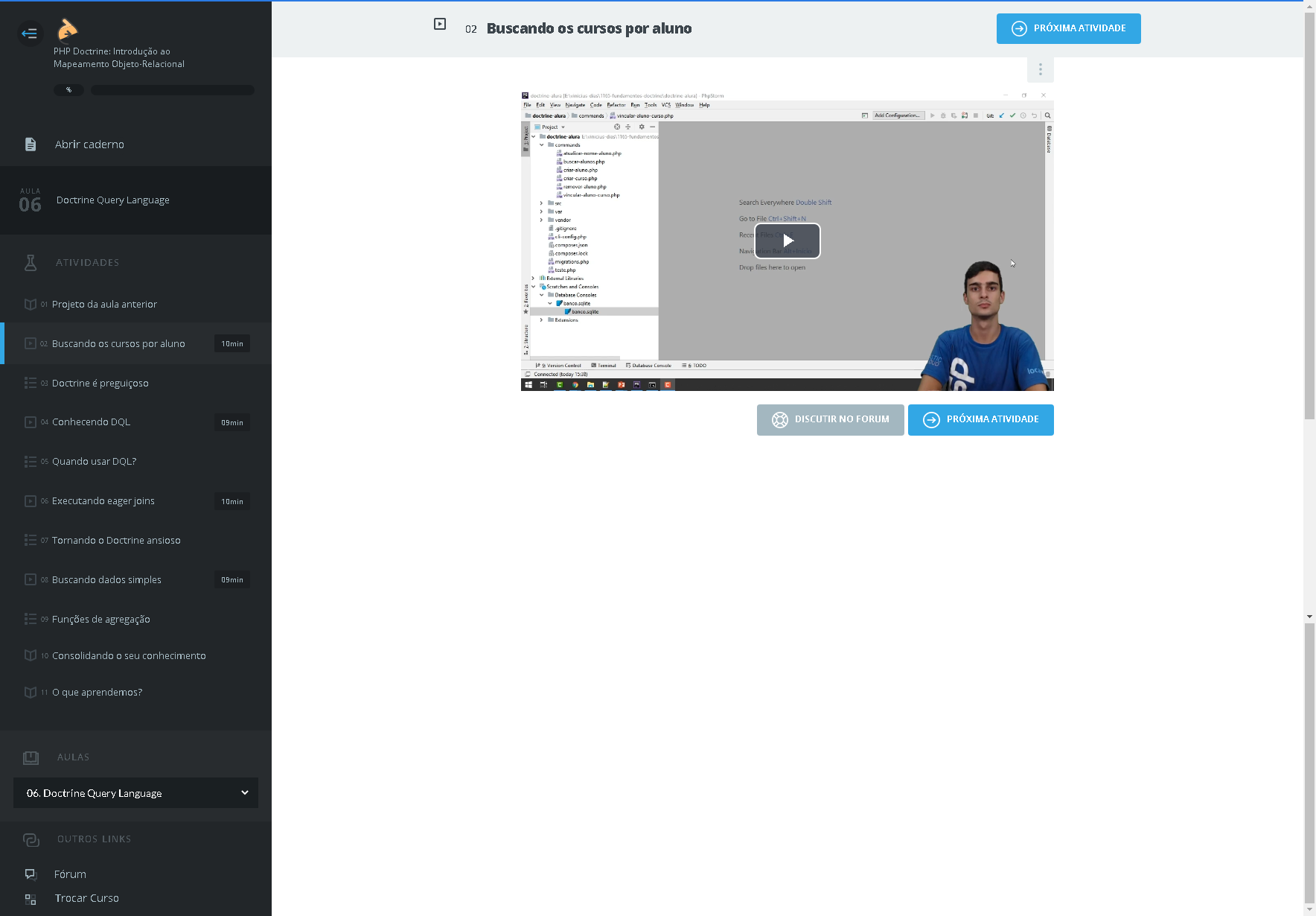Click the top Próxima Atividade button
The height and width of the screenshot is (916, 1316).
tap(1068, 28)
